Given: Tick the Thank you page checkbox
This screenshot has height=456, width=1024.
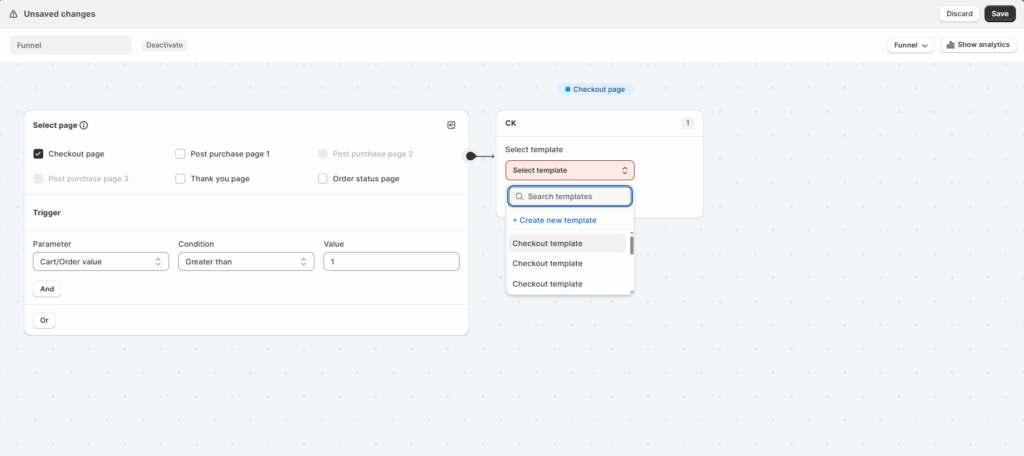Looking at the screenshot, I should pyautogui.click(x=180, y=179).
